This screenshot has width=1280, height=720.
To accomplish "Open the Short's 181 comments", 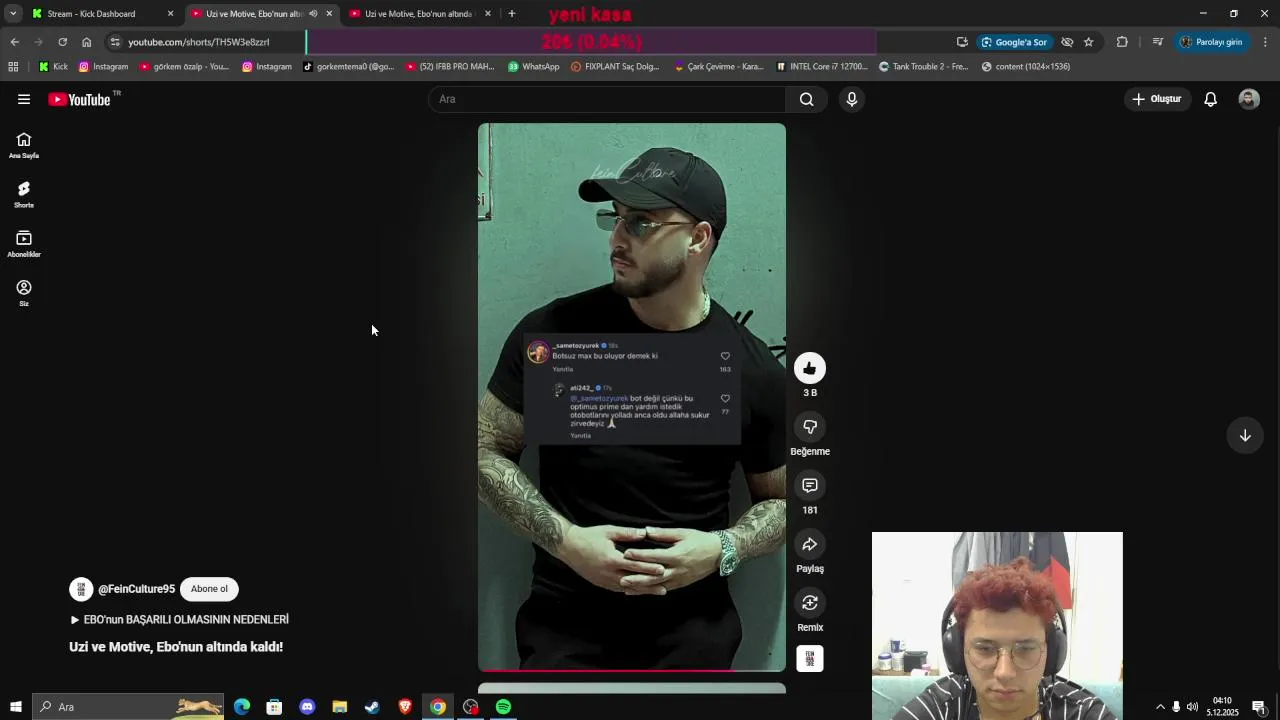I will click(810, 485).
